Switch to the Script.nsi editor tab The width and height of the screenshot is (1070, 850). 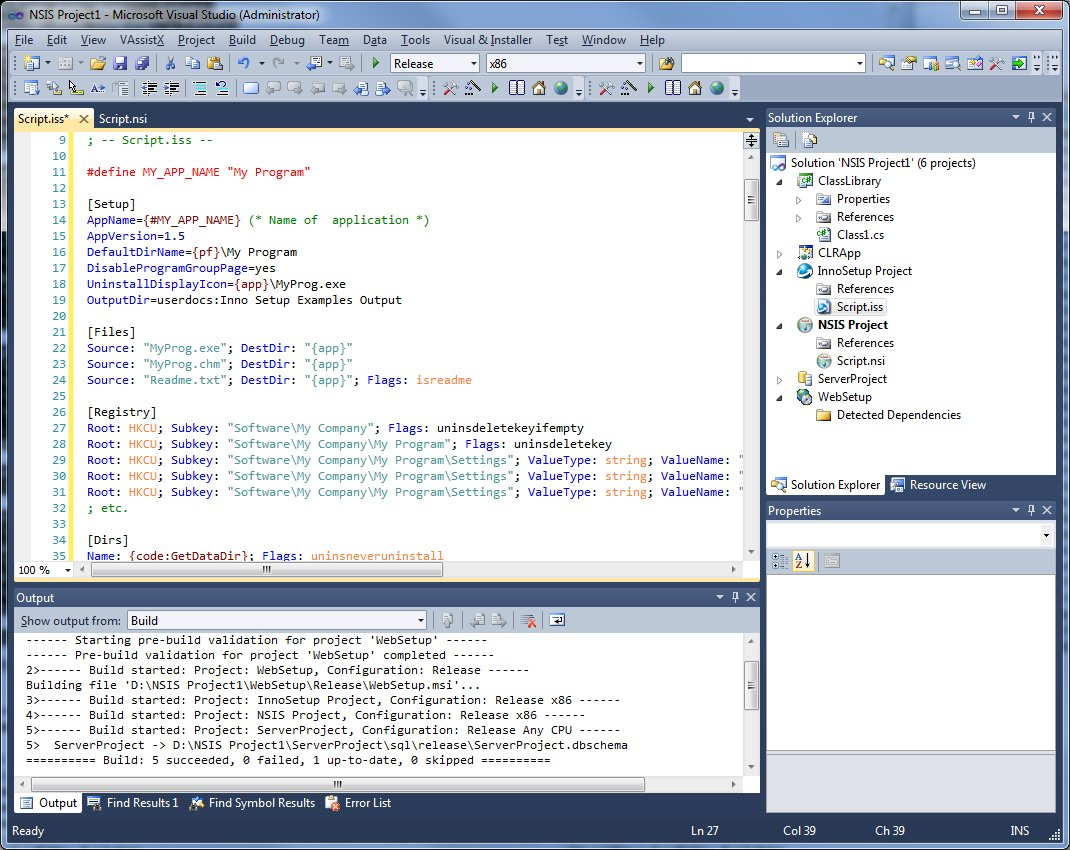(x=123, y=119)
